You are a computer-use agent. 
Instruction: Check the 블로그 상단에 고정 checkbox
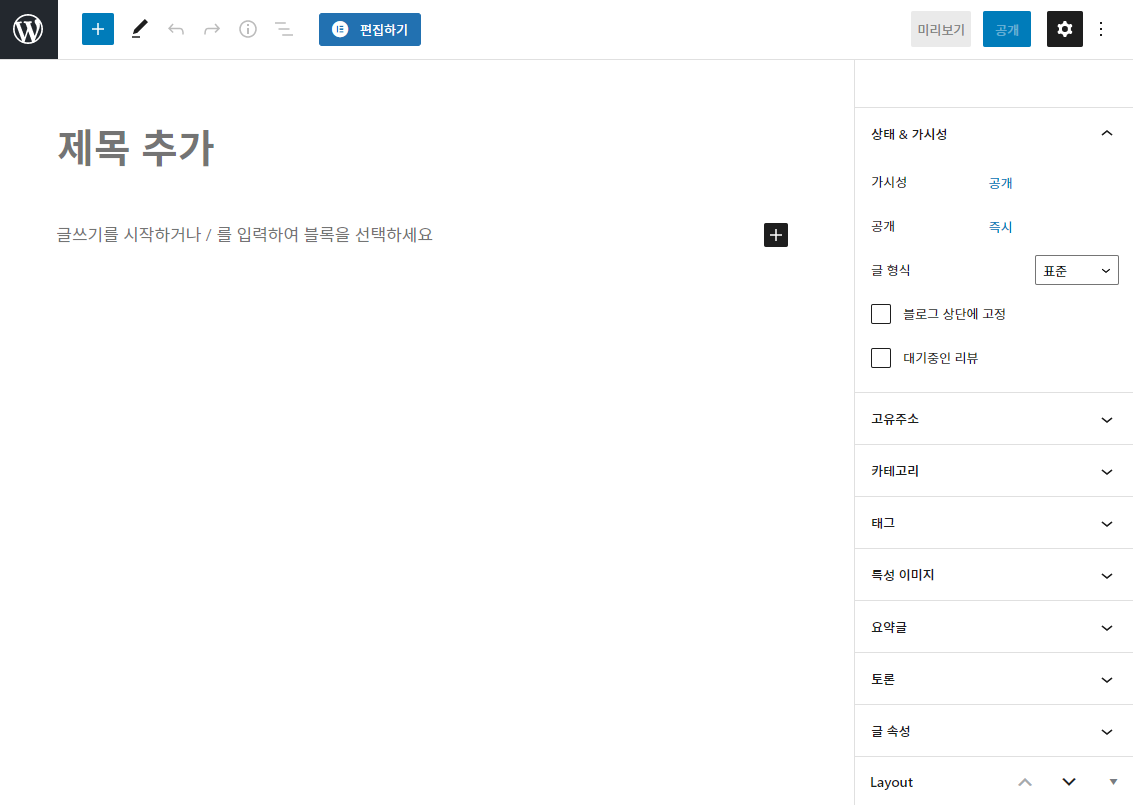(x=881, y=314)
